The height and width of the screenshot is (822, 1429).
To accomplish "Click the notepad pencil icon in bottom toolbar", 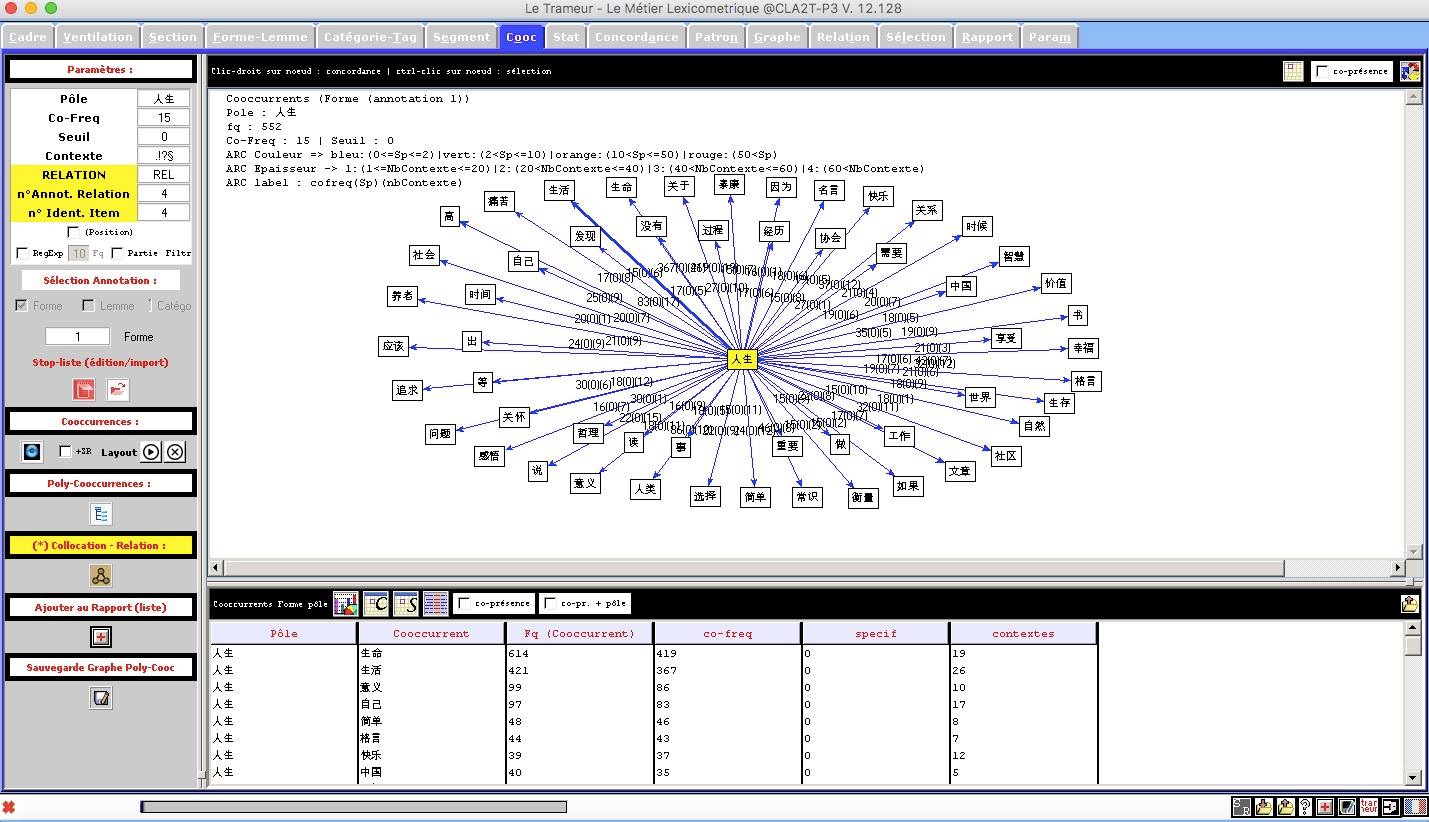I will click(1346, 807).
